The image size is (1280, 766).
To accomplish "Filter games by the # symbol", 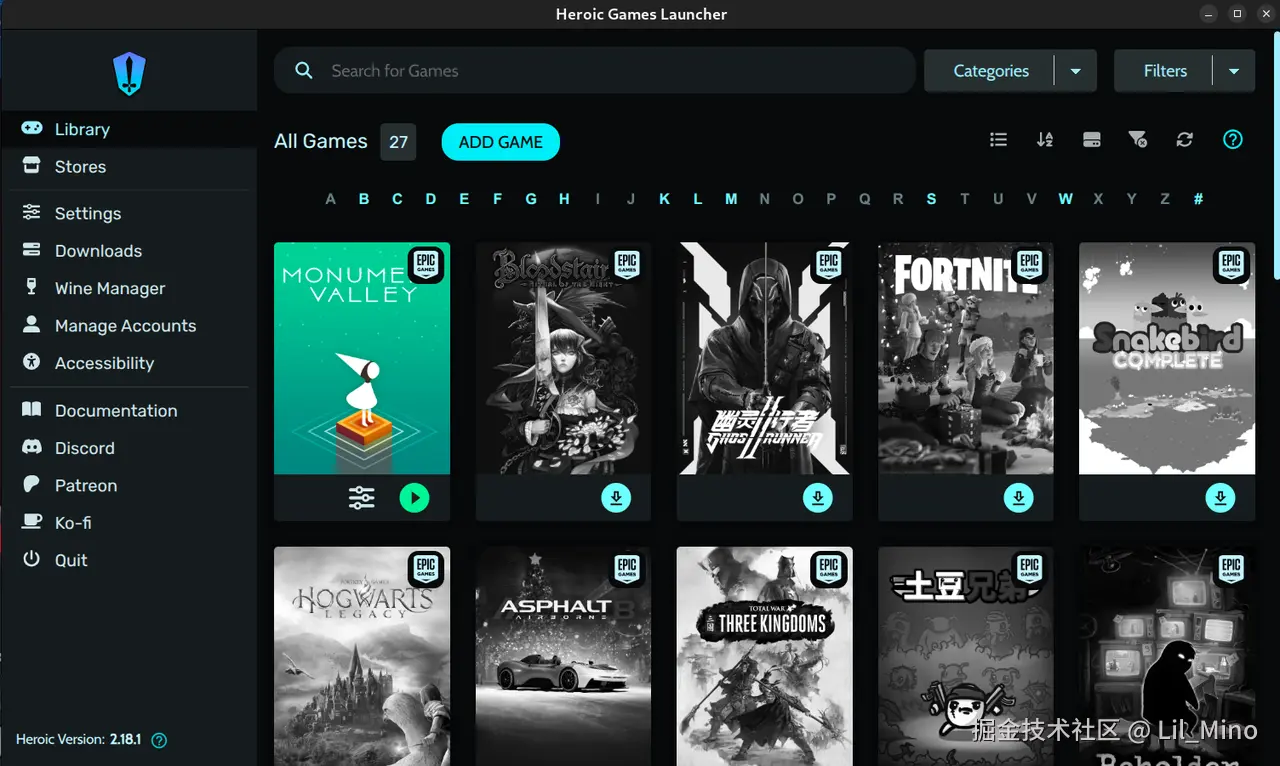I will 1198,199.
